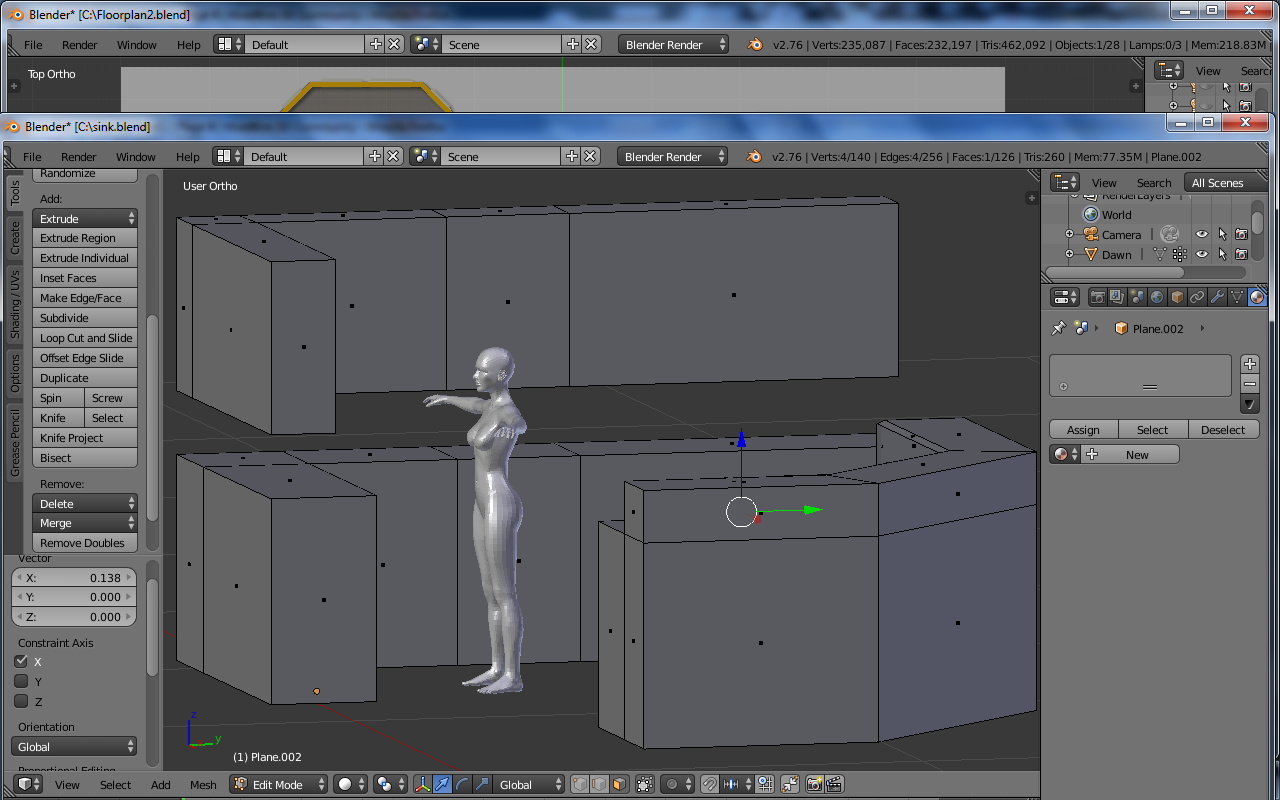
Task: Toggle Camera selectability cursor icon
Action: pyautogui.click(x=1222, y=235)
